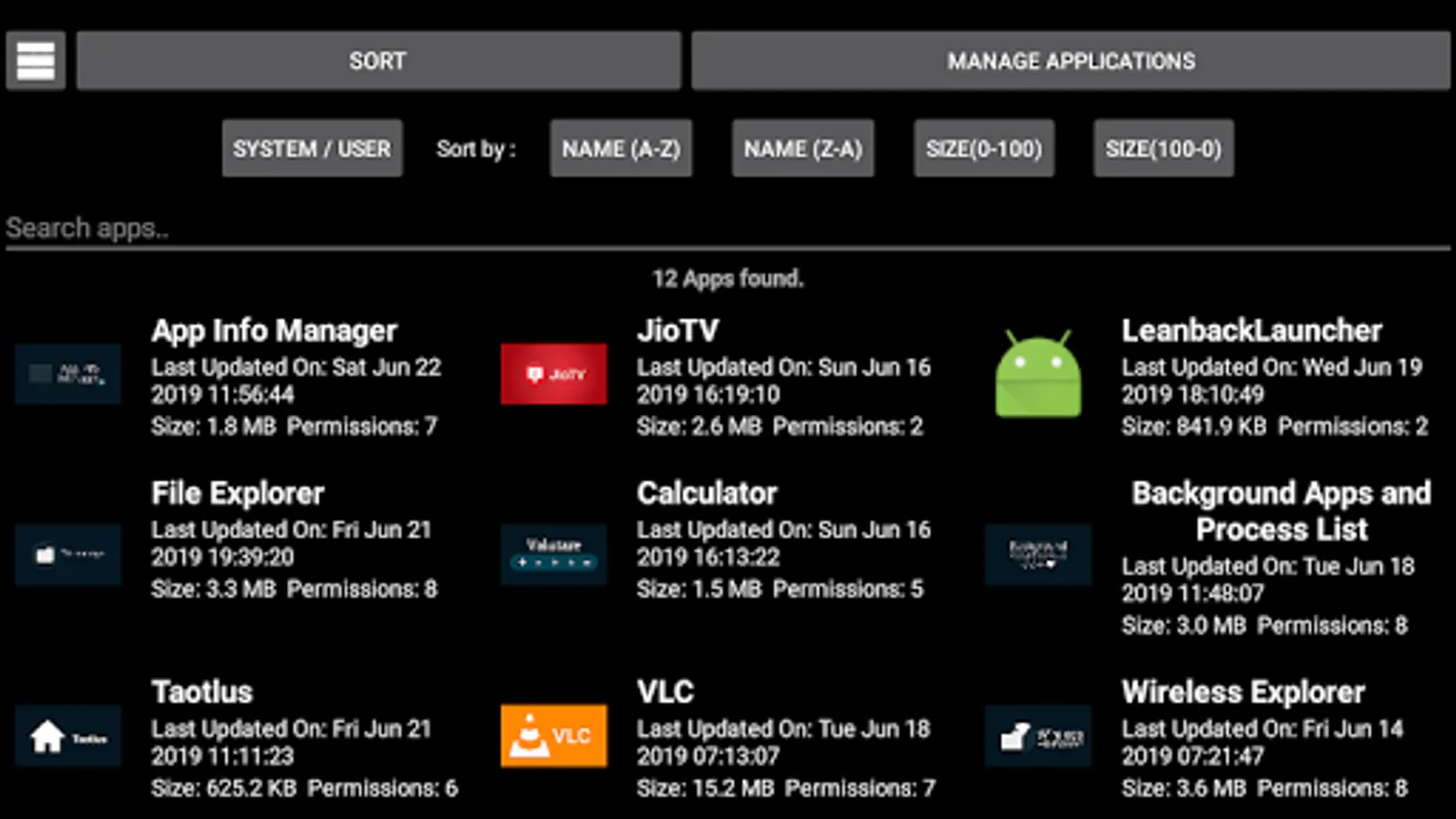The height and width of the screenshot is (819, 1456).
Task: Select the File Explorer app title
Action: pyautogui.click(x=238, y=493)
